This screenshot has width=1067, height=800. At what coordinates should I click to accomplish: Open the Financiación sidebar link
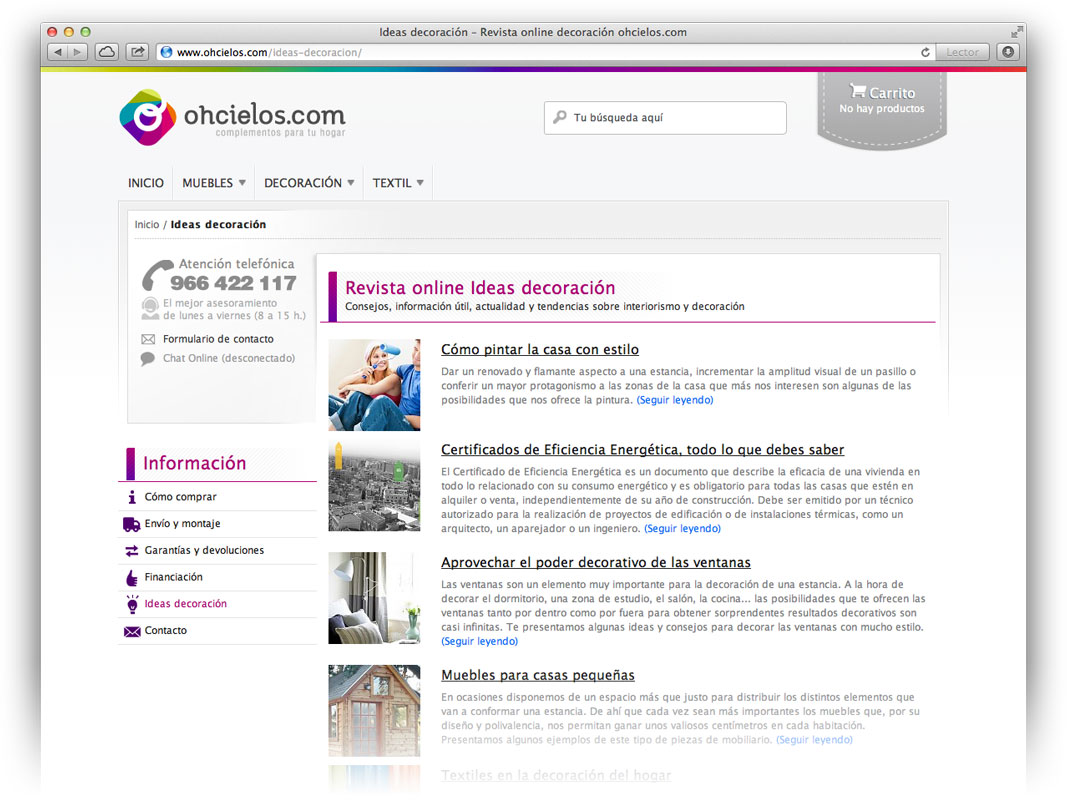click(x=174, y=577)
